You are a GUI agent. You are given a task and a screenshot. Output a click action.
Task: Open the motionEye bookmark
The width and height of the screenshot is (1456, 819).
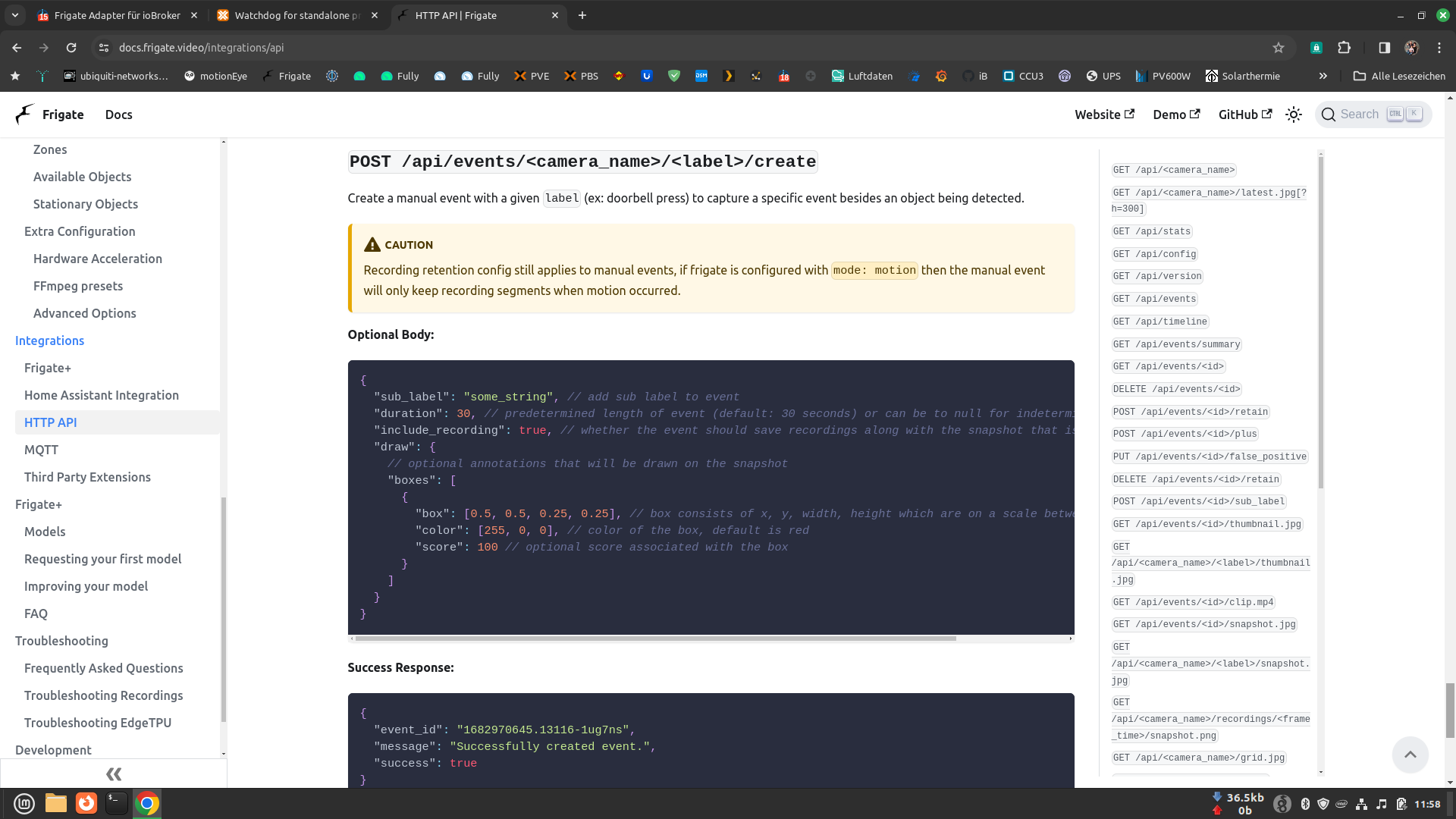coord(215,76)
